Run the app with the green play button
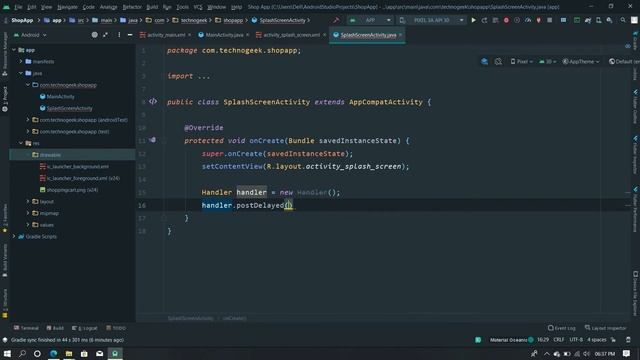This screenshot has width=640, height=360. tap(473, 20)
